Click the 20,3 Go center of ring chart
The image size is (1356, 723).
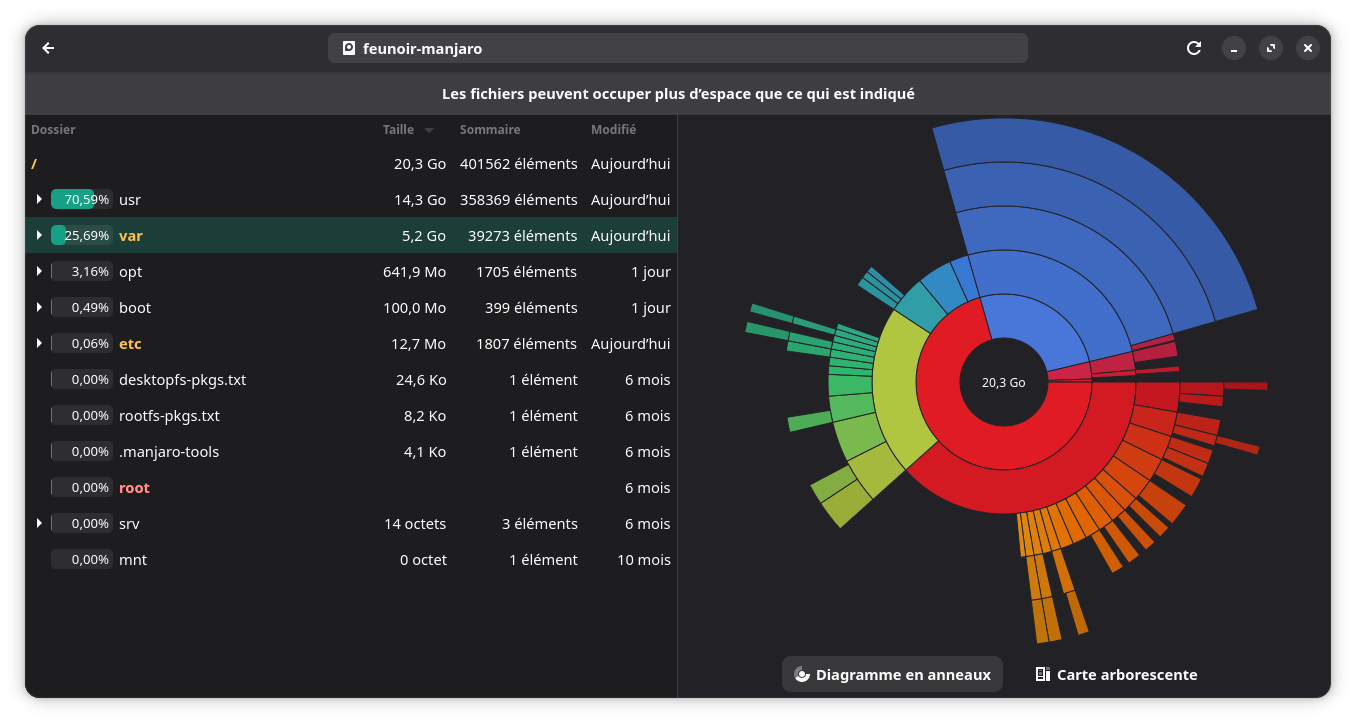point(1003,383)
